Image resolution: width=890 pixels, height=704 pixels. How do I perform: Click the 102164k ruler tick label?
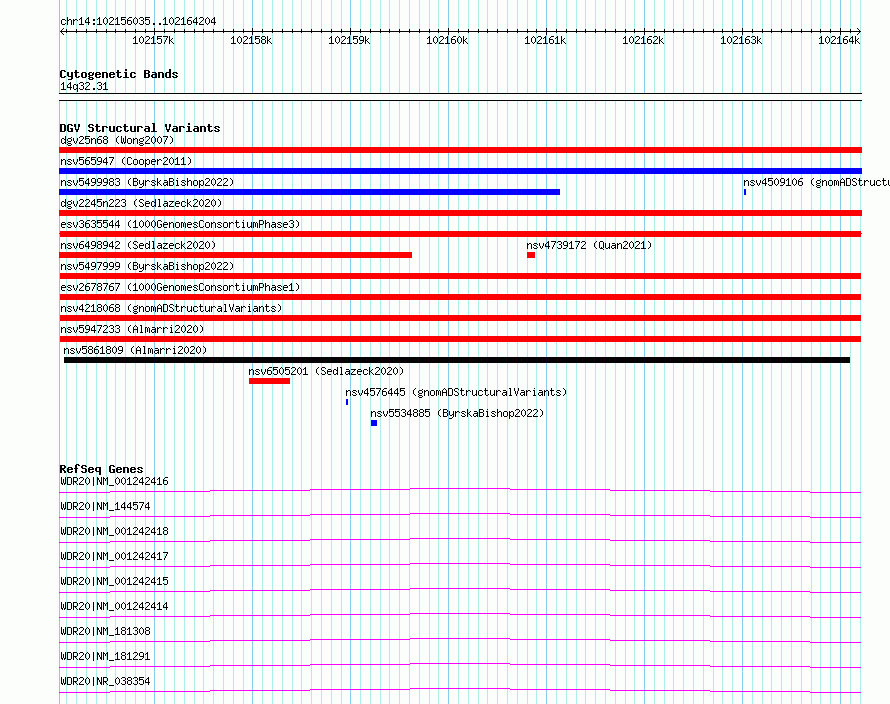(839, 40)
